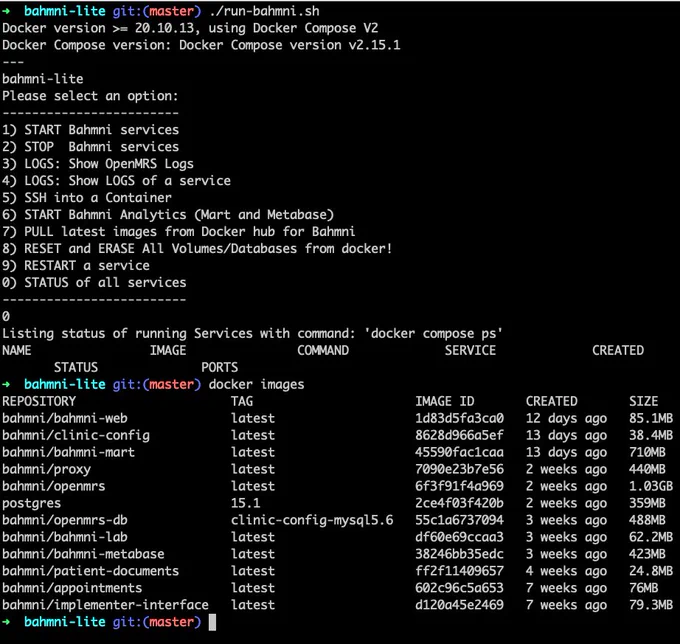
Task: Click image ID '8628d966a5ef'
Action: pos(460,435)
